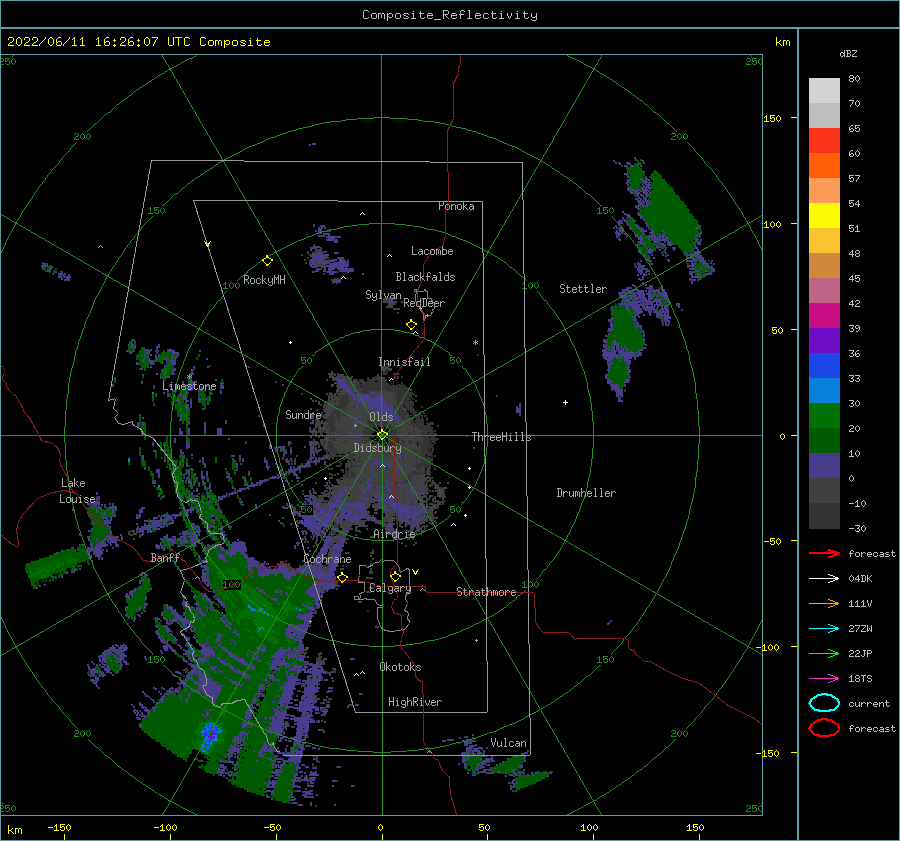Click the Limestone label
The height and width of the screenshot is (841, 900).
[189, 386]
